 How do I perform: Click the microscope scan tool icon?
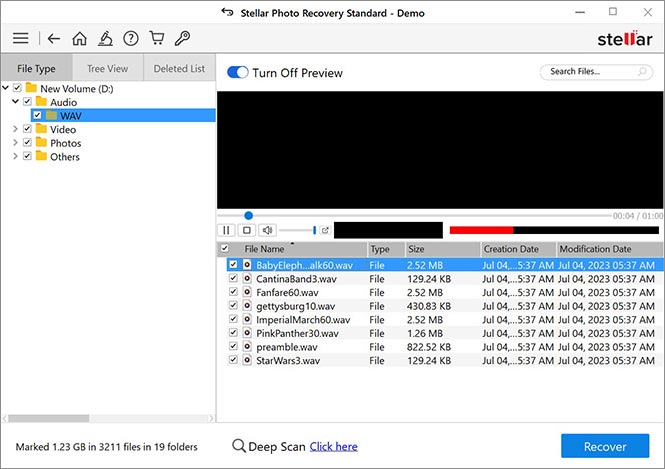point(105,39)
